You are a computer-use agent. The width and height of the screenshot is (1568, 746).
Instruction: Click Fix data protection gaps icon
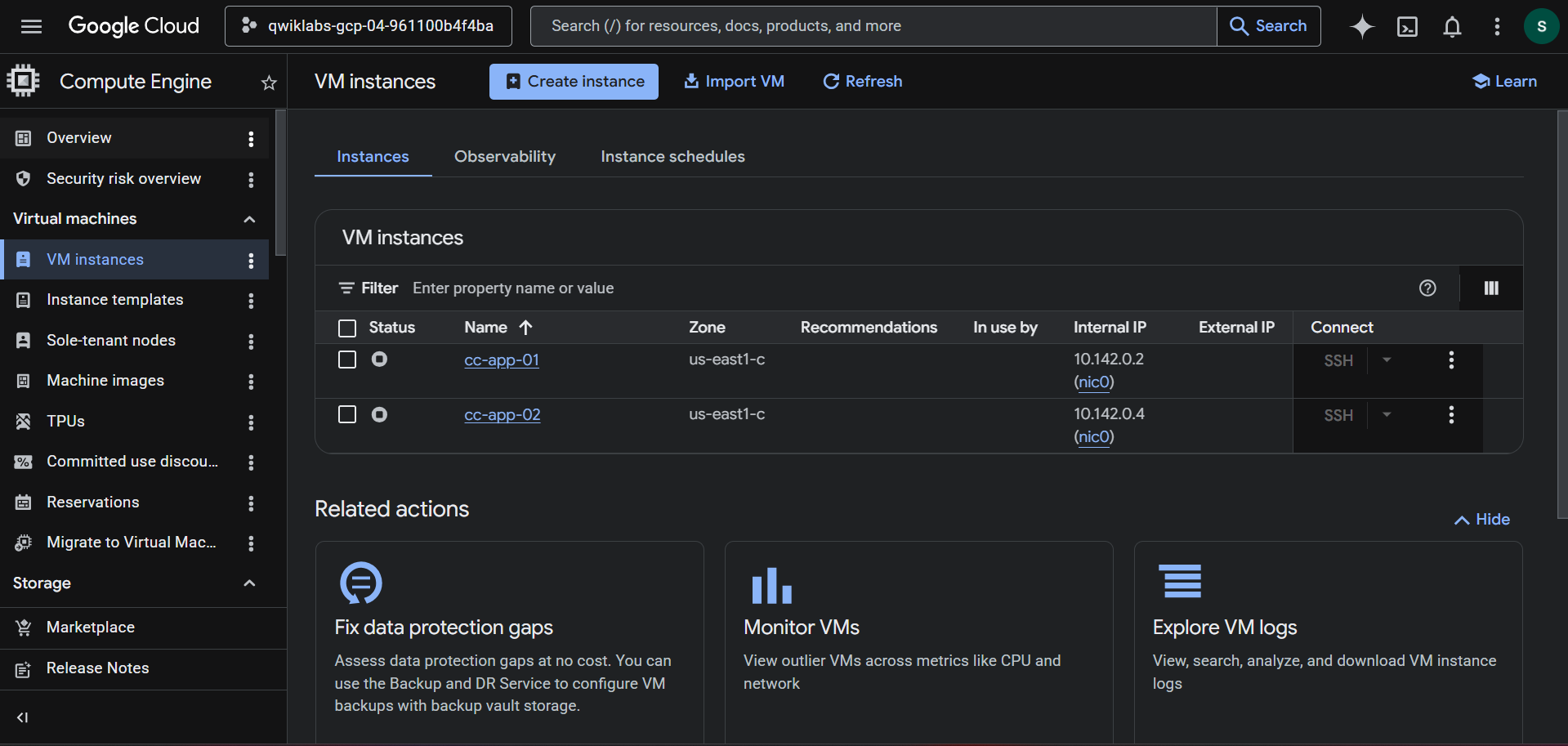coord(360,583)
